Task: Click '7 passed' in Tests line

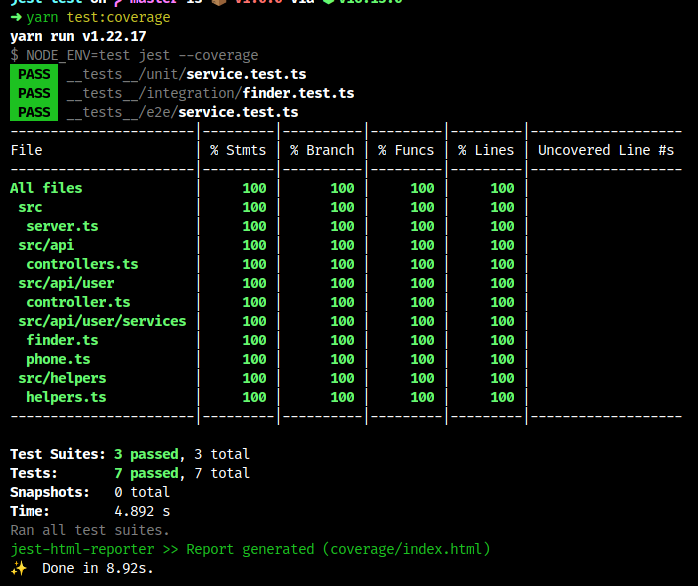Action: [147, 473]
